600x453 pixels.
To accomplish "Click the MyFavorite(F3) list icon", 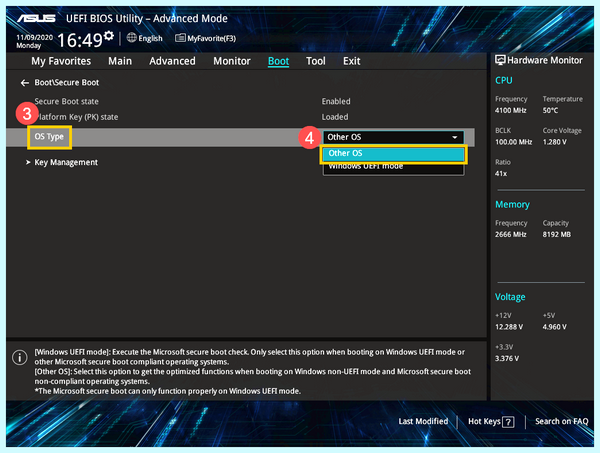I will click(x=180, y=38).
